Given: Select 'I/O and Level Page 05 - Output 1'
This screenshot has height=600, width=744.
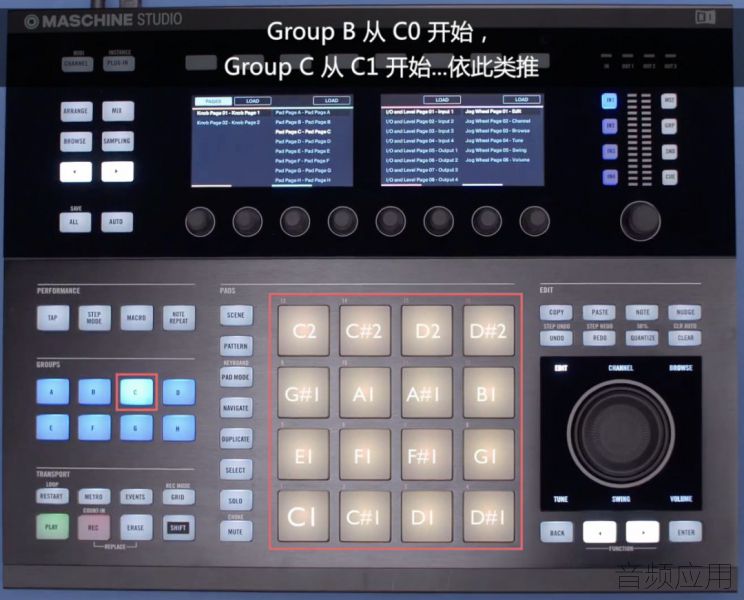Looking at the screenshot, I should pos(422,150).
